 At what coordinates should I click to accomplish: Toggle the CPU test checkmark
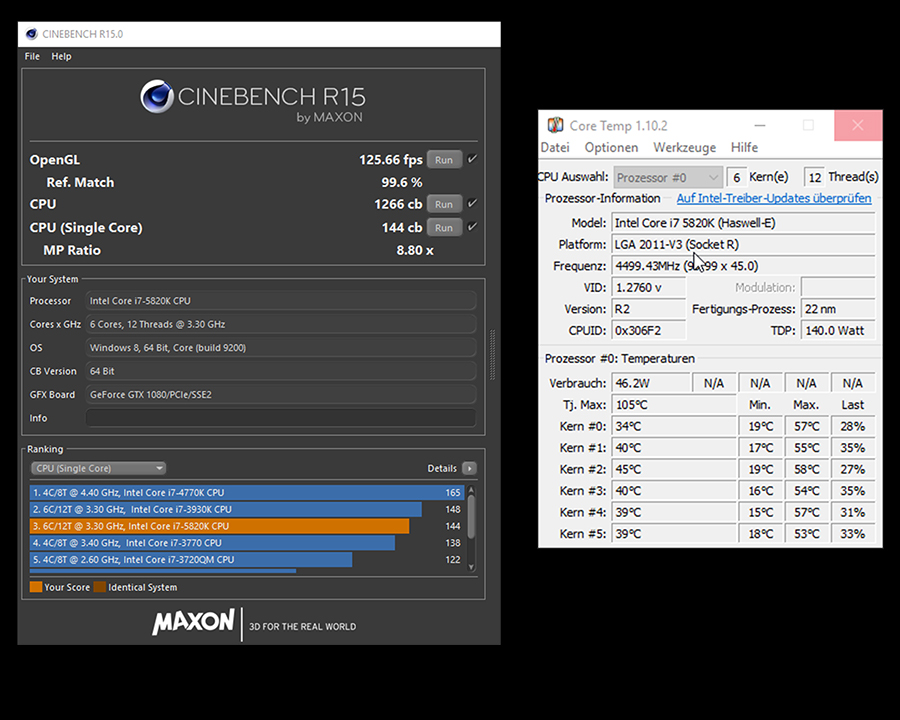coord(472,203)
